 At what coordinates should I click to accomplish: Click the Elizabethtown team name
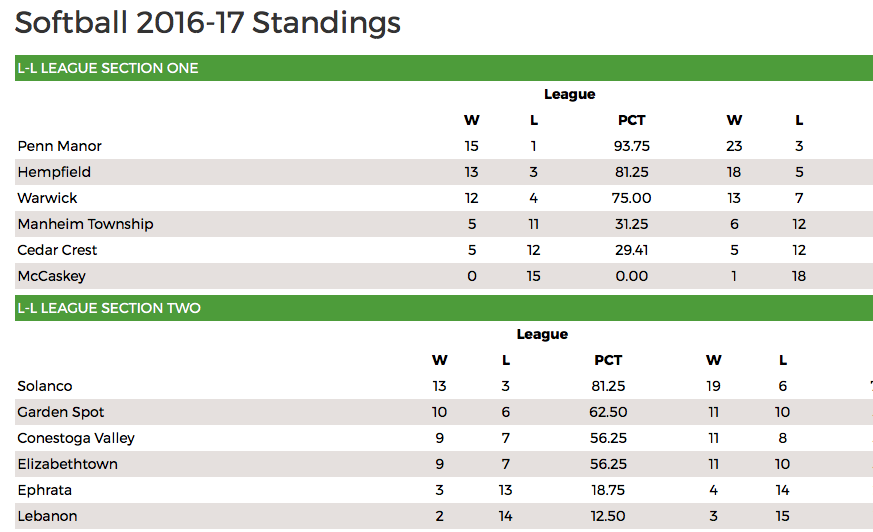[x=67, y=464]
